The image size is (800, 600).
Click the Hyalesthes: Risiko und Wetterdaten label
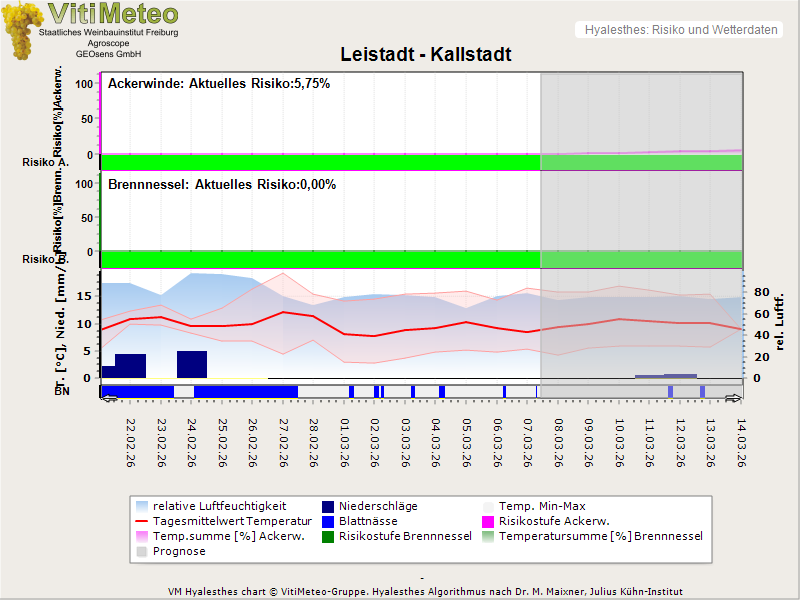[680, 30]
